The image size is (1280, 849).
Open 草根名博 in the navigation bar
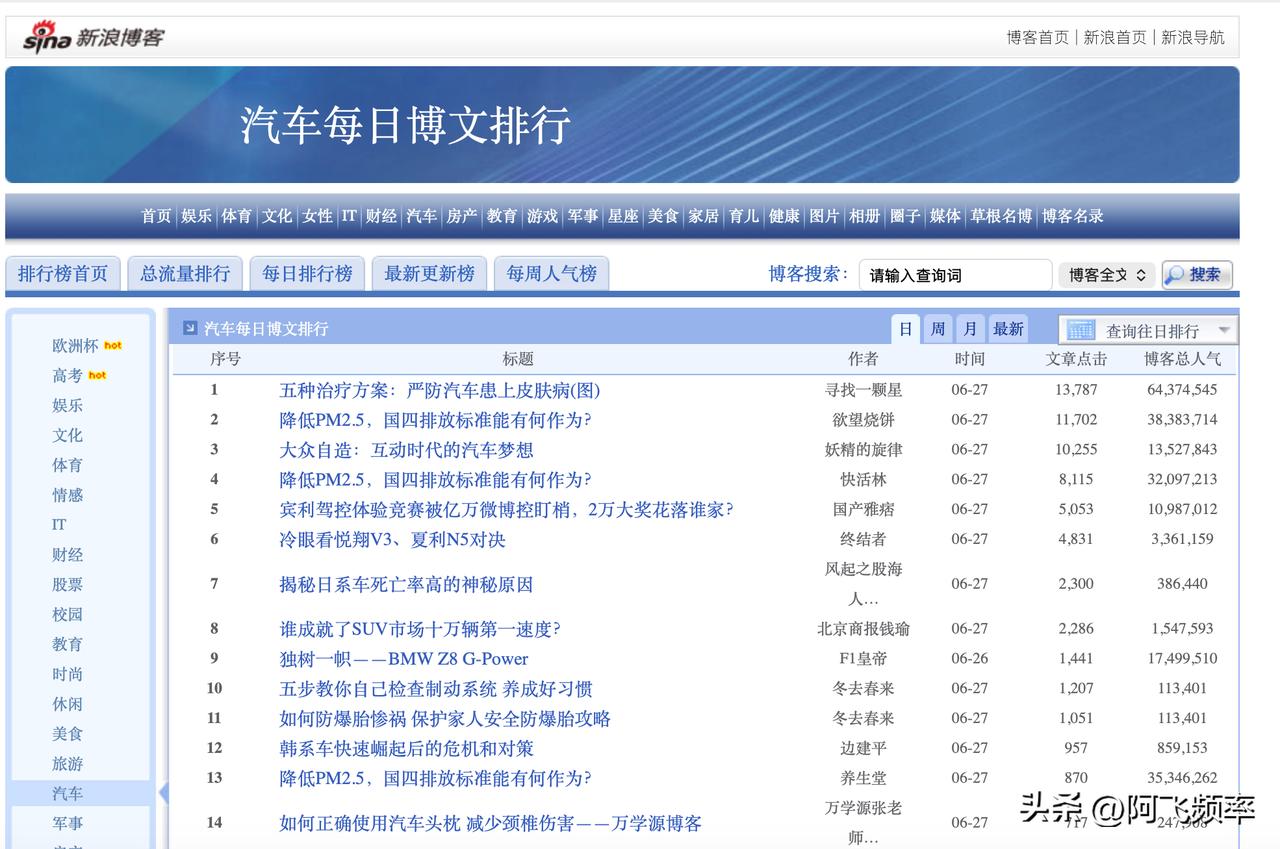point(1001,216)
